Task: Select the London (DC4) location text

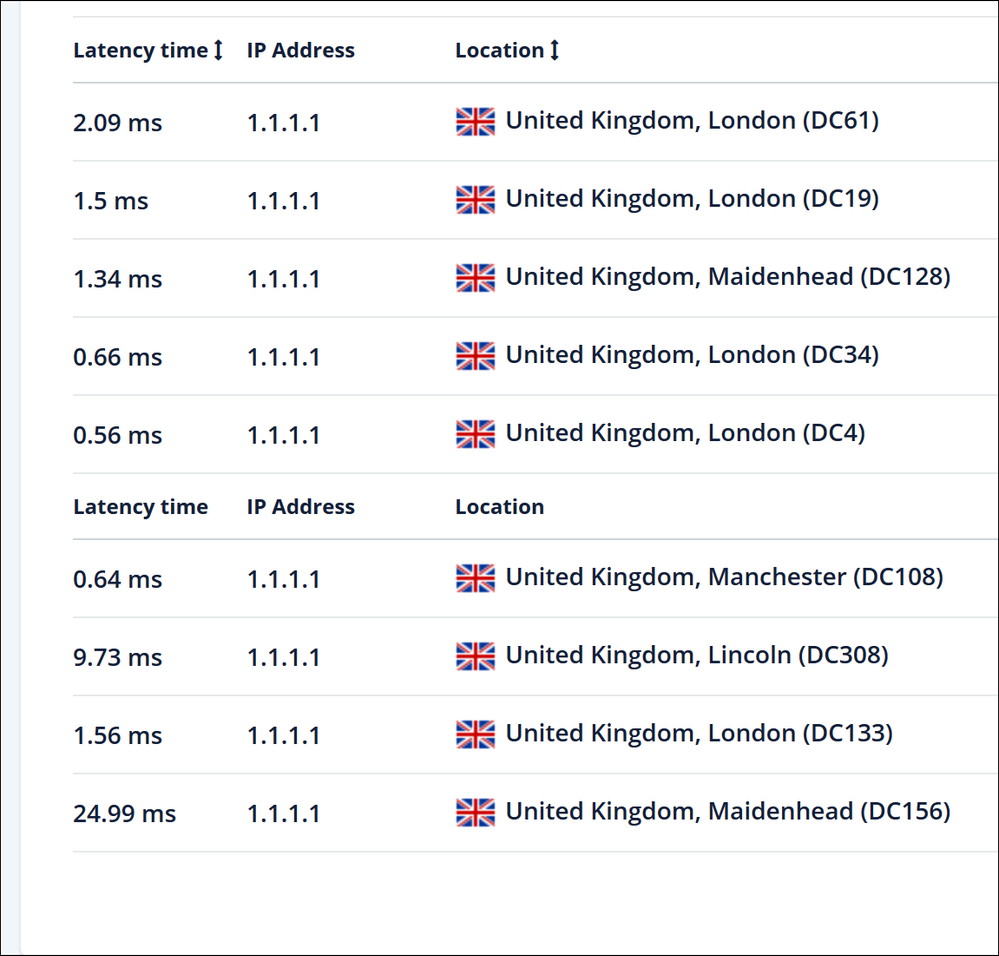Action: [685, 433]
